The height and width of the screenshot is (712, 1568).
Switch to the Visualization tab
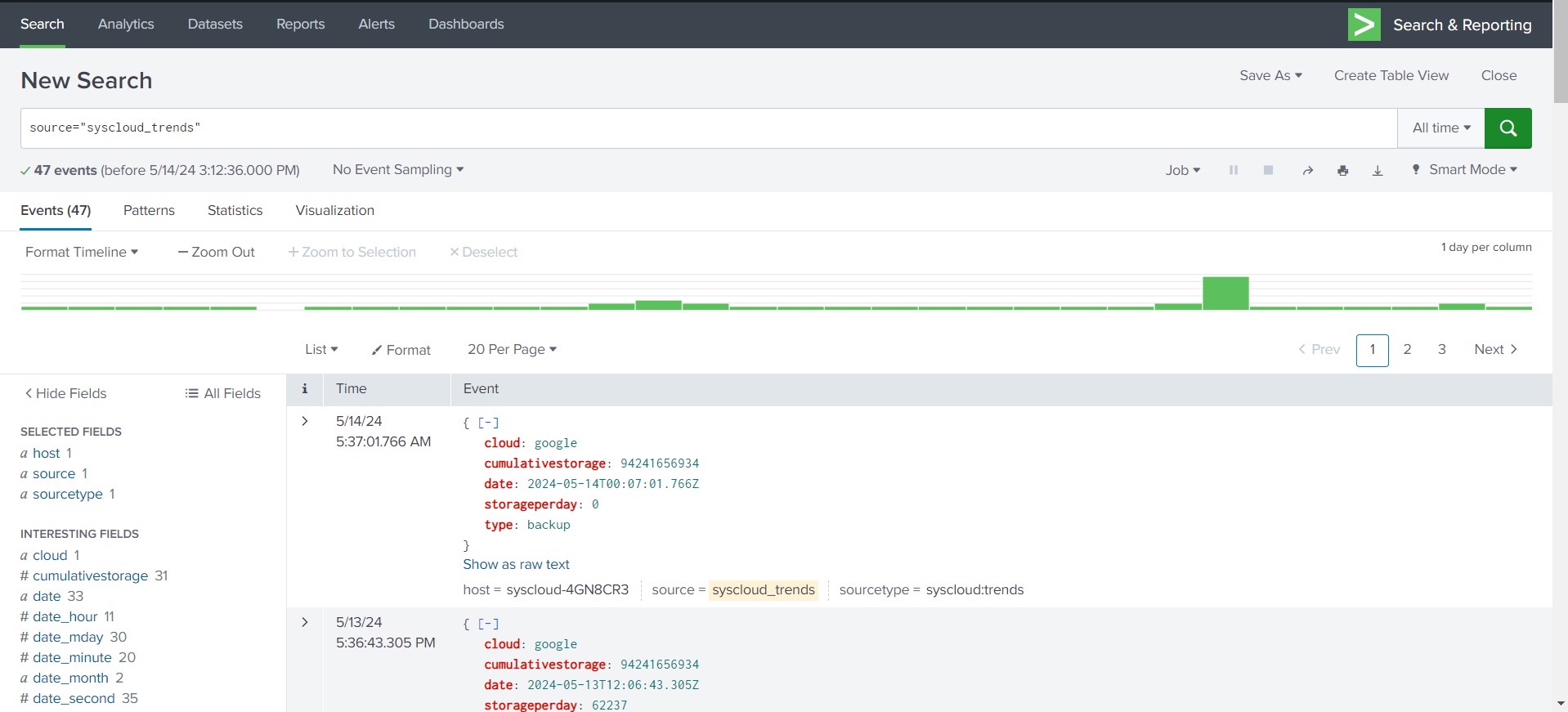(x=335, y=210)
